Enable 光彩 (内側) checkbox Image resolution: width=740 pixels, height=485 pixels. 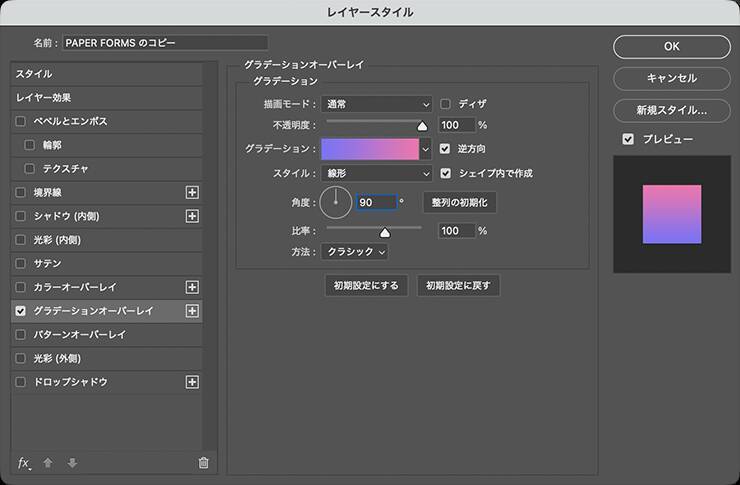coord(20,240)
